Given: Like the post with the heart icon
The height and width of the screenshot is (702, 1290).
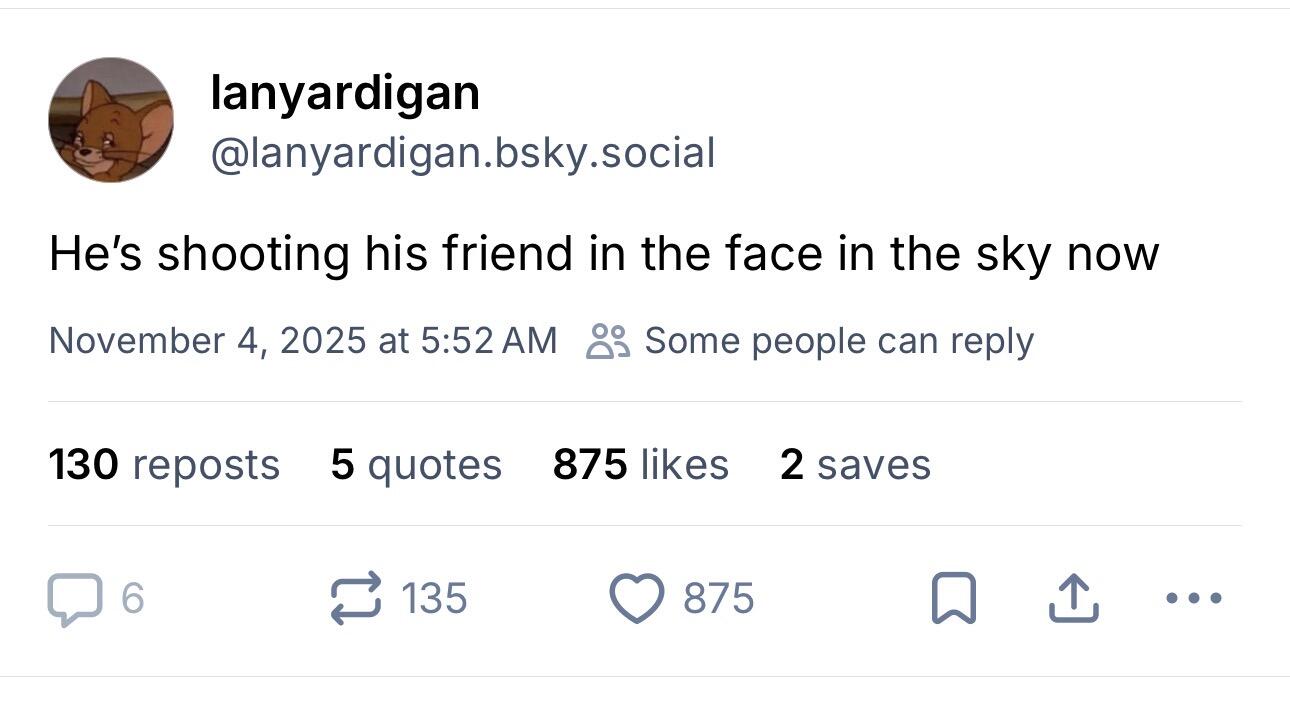Looking at the screenshot, I should click(636, 599).
